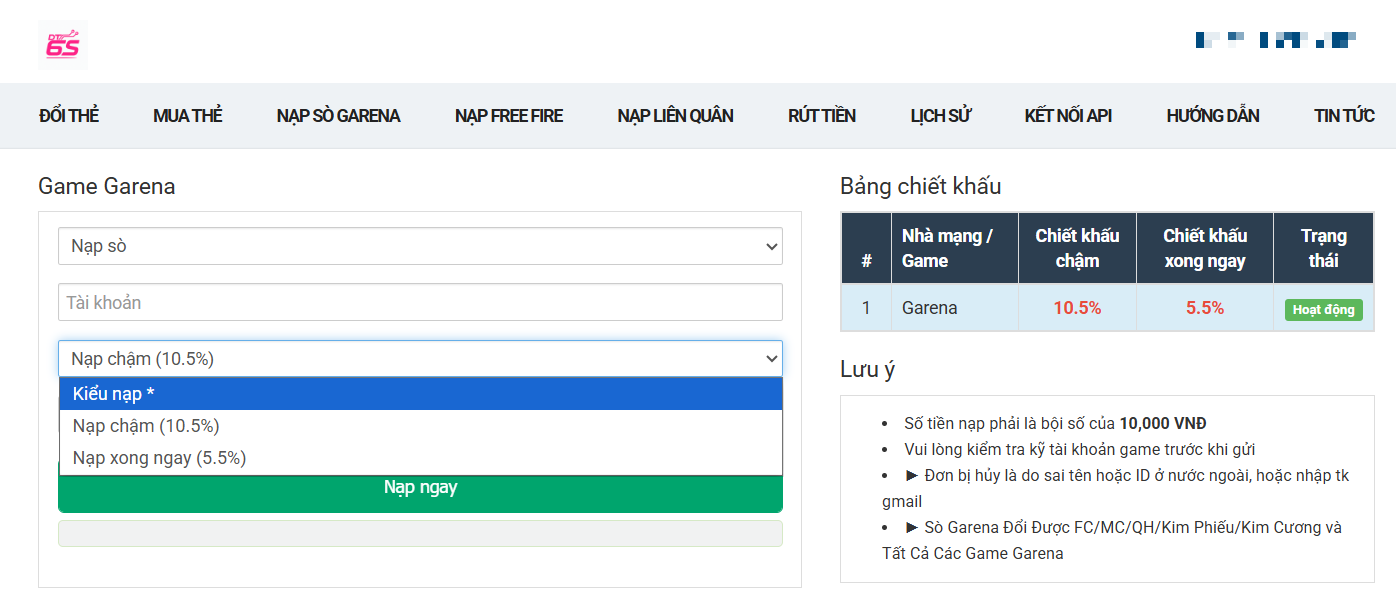The width and height of the screenshot is (1396, 603).
Task: Go to TIN TỨC news page
Action: point(1344,116)
